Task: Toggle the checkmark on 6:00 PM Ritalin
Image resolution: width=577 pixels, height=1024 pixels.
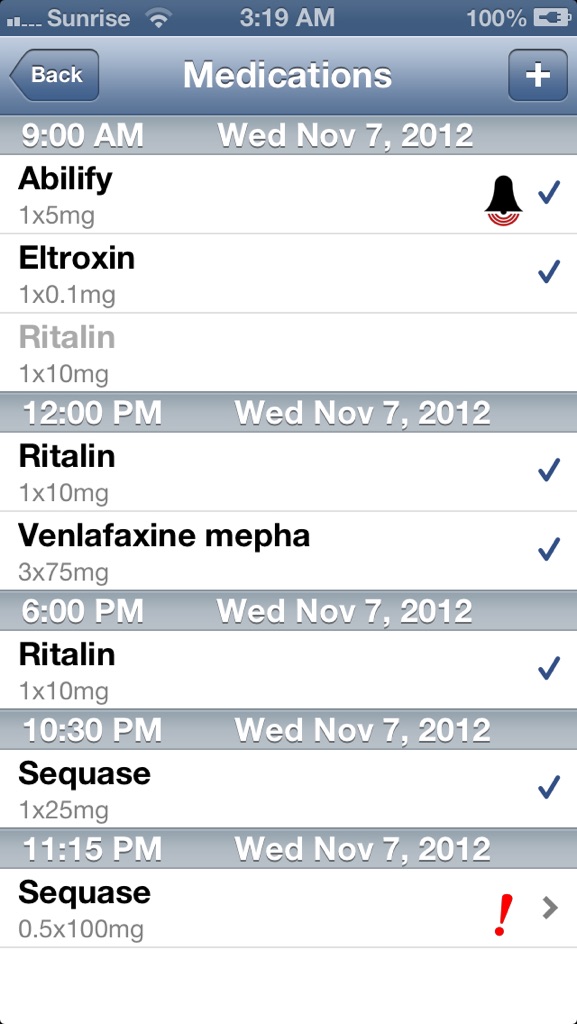Action: [550, 667]
